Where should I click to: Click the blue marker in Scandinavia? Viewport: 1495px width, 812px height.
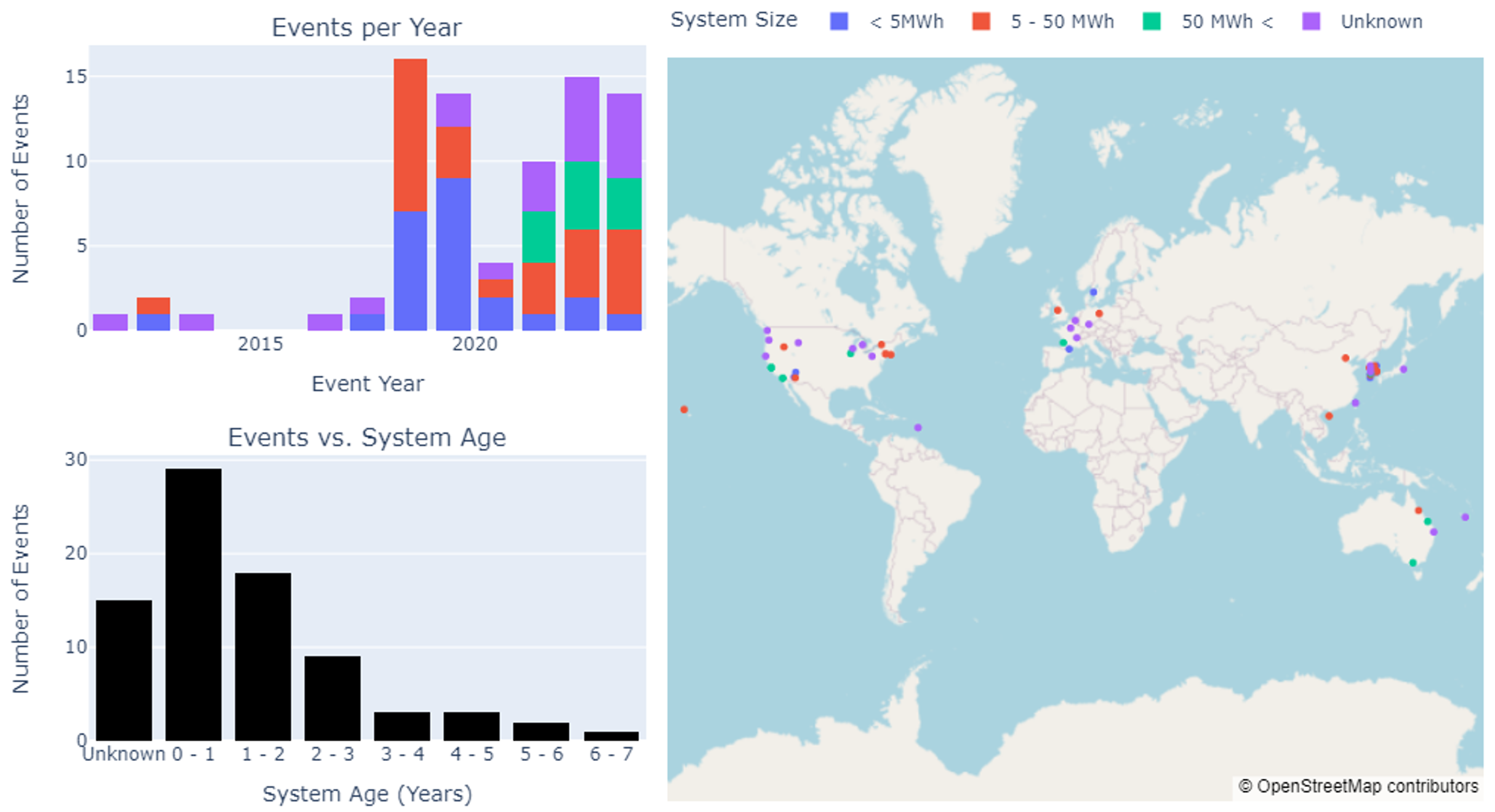pyautogui.click(x=1093, y=292)
